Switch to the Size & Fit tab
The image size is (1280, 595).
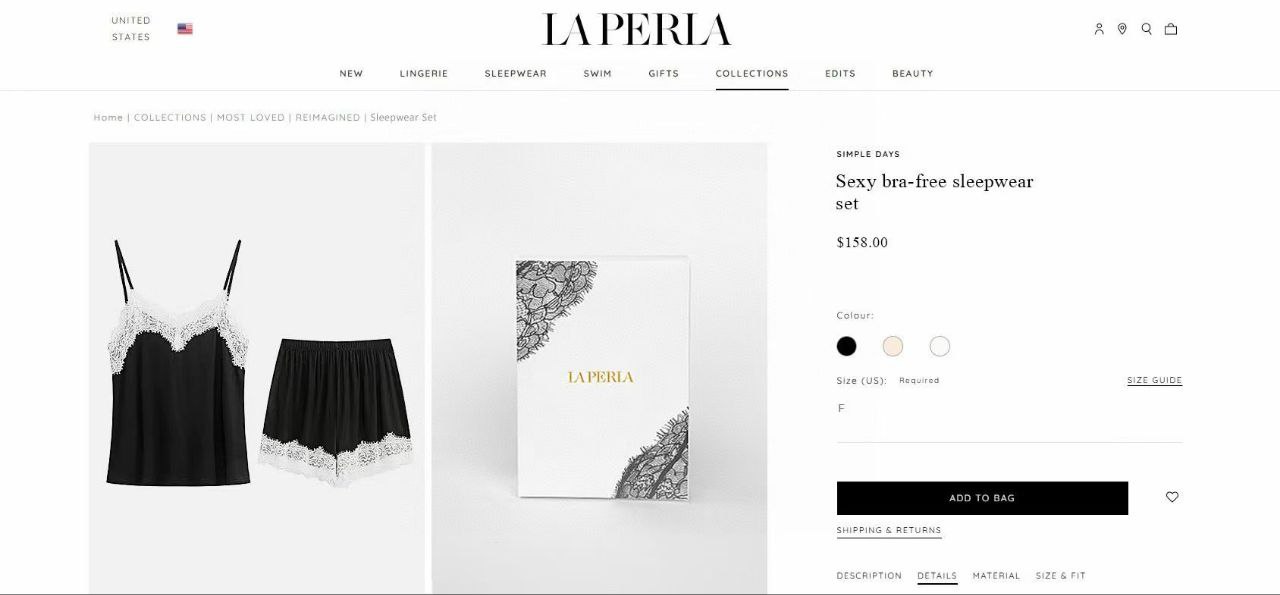(1061, 576)
